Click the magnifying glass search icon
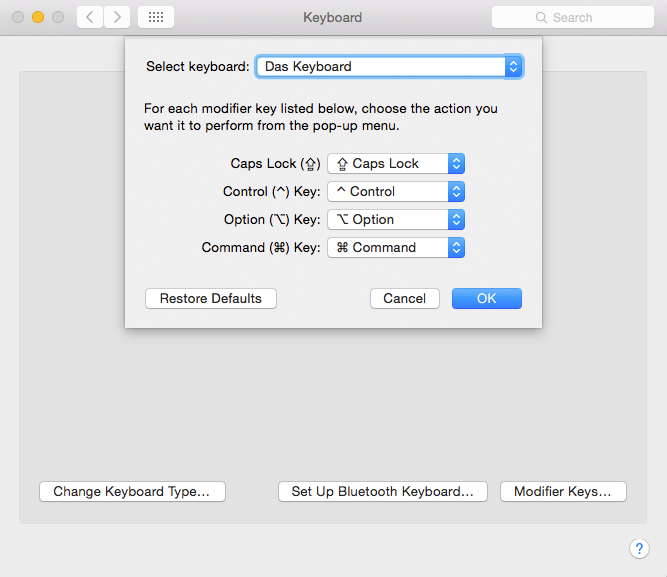 click(541, 17)
